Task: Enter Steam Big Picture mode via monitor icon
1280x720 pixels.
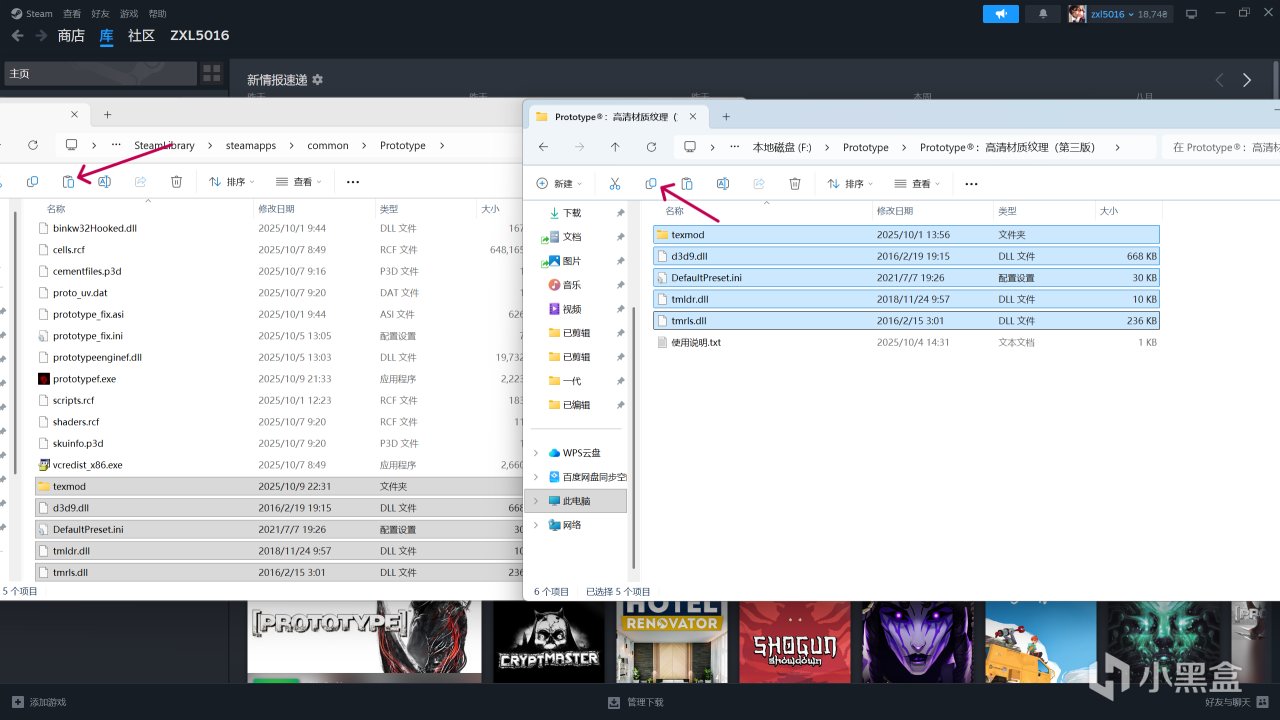Action: click(1191, 14)
